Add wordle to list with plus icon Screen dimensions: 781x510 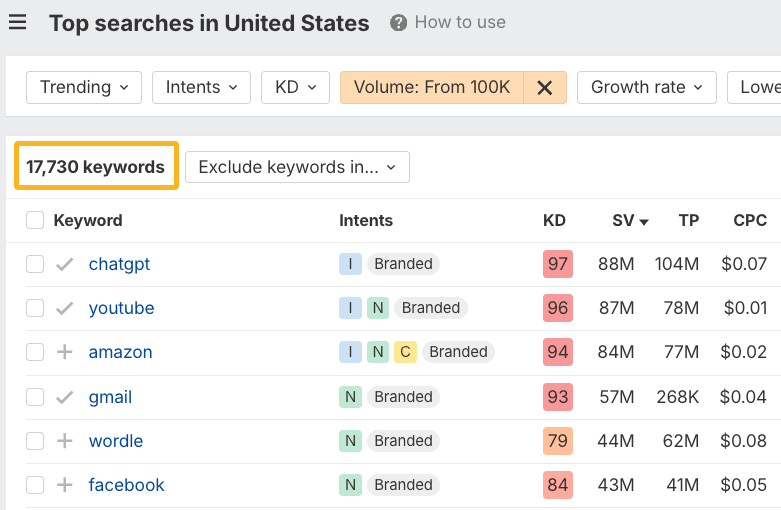pos(65,441)
